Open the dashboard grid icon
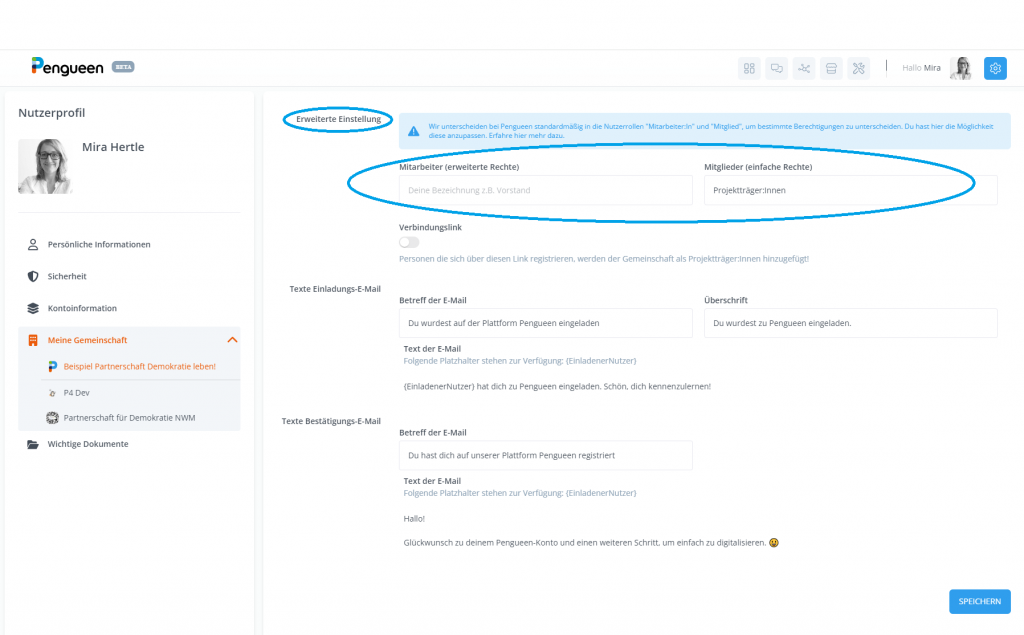This screenshot has width=1024, height=635. pos(749,68)
